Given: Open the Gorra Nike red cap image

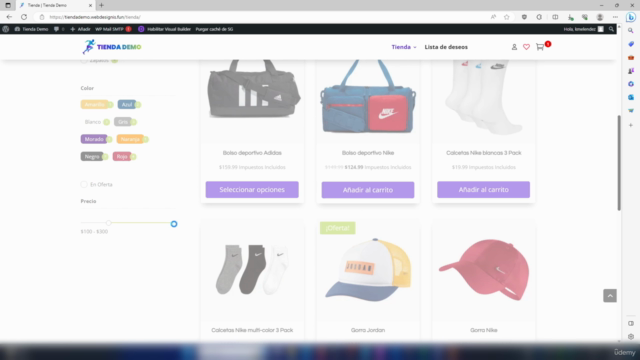Looking at the screenshot, I should (483, 270).
